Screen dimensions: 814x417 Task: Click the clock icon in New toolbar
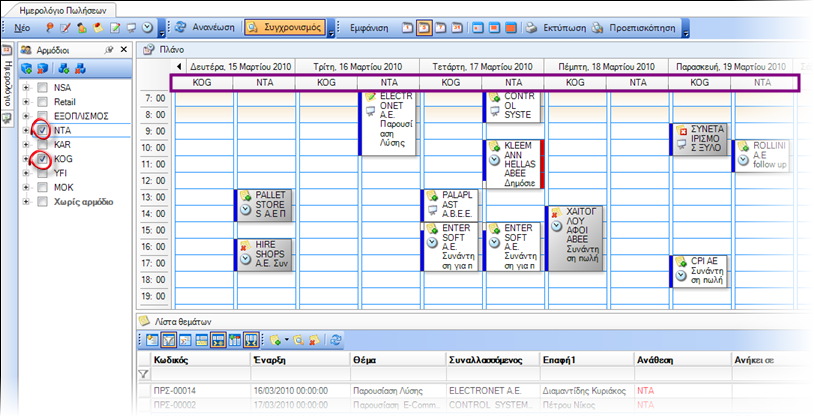pos(147,28)
